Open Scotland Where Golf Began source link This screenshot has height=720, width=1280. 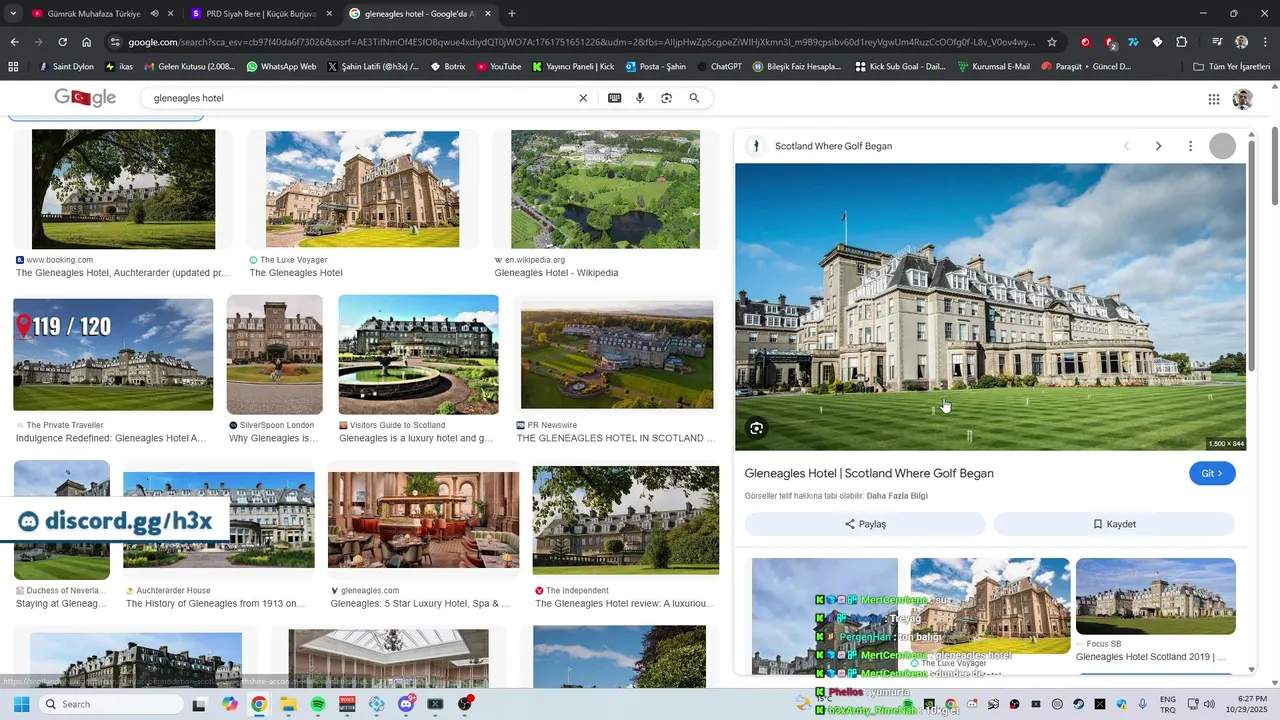coord(833,146)
